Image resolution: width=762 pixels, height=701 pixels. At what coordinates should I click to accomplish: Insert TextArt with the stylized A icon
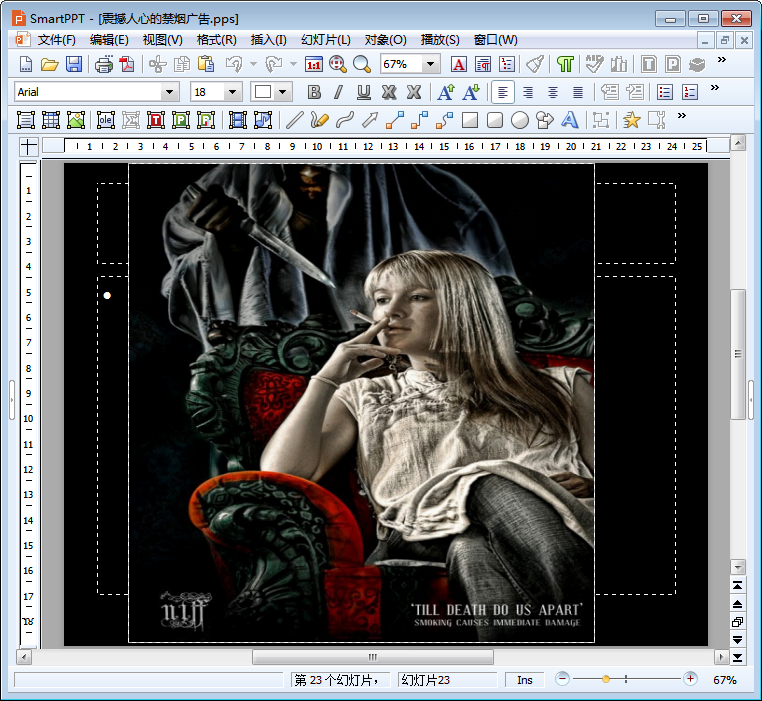[570, 120]
